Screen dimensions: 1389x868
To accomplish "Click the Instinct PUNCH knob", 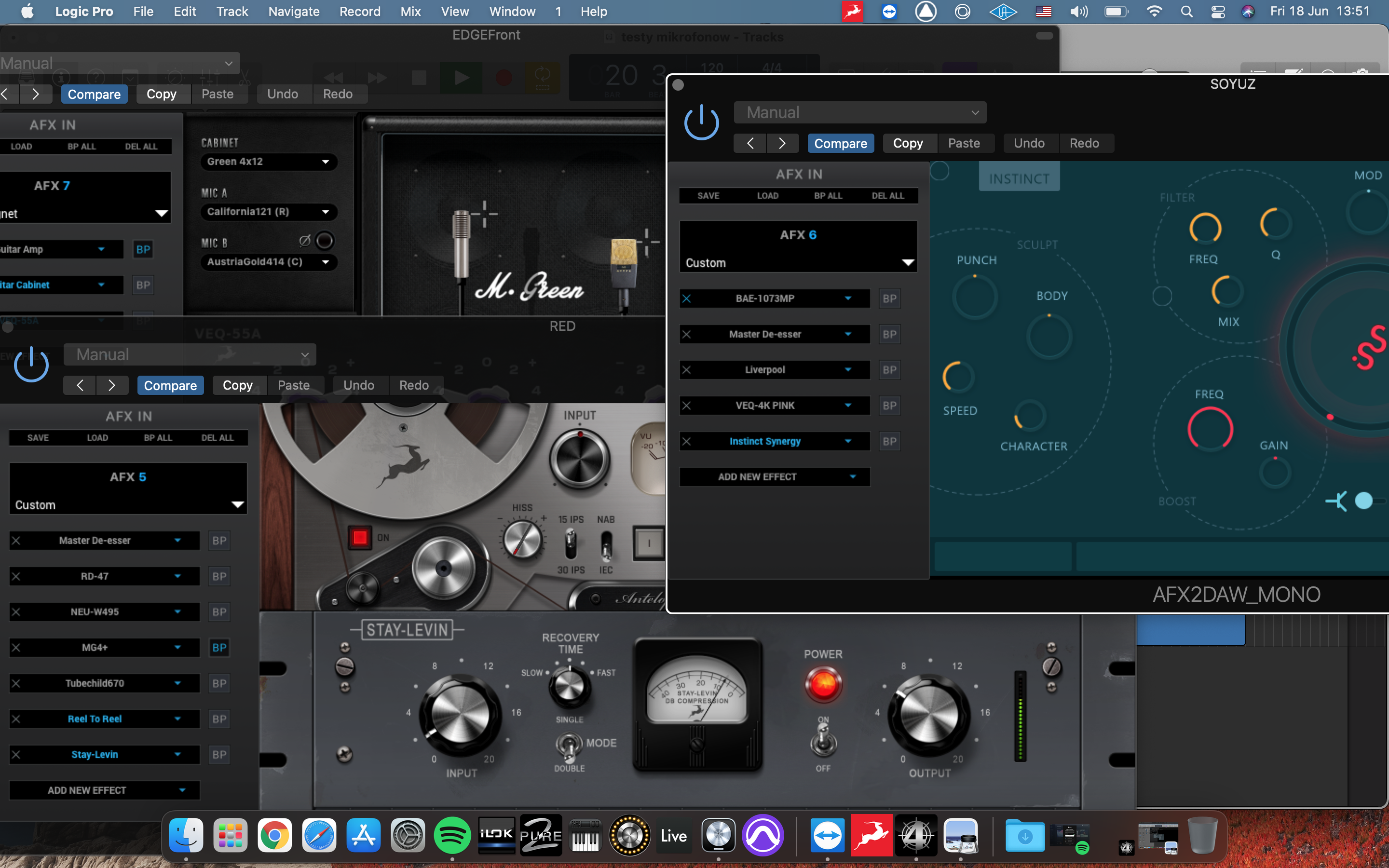I will [975, 297].
